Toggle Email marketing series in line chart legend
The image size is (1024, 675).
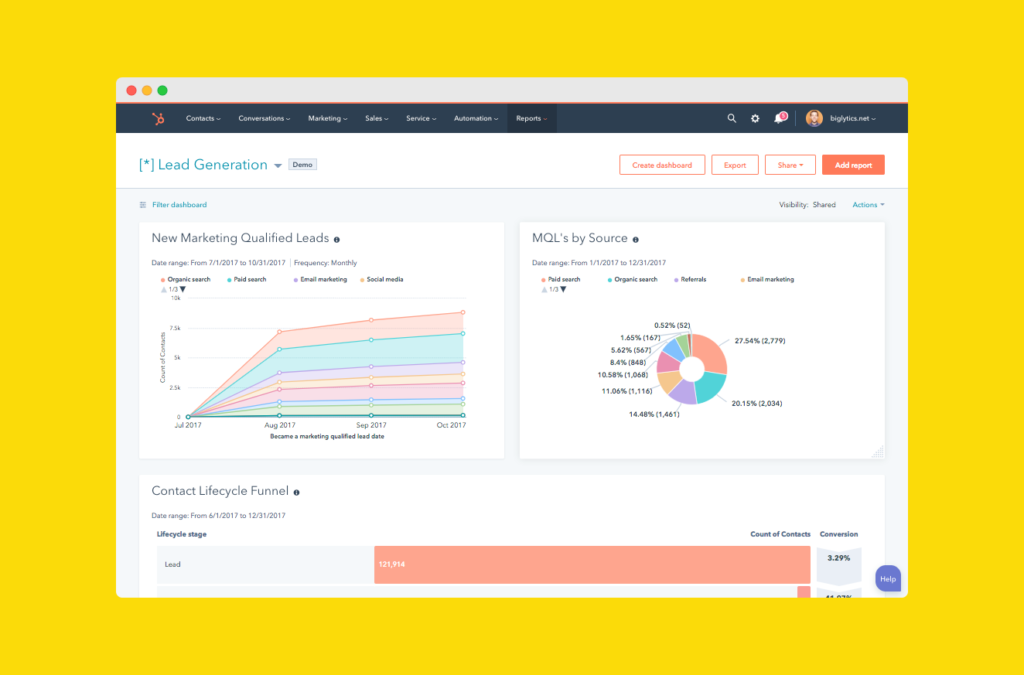pyautogui.click(x=320, y=280)
